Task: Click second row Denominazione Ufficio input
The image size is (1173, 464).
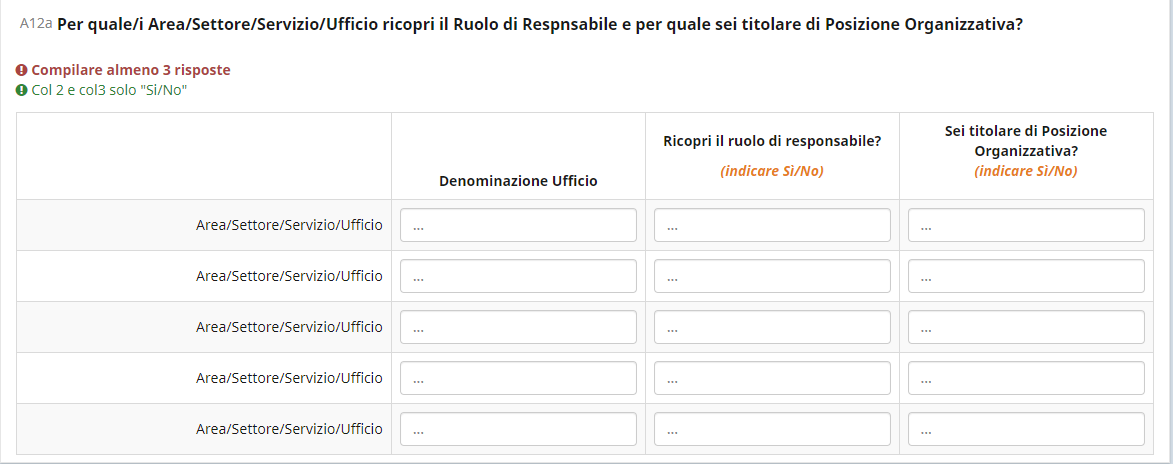Action: (x=518, y=277)
